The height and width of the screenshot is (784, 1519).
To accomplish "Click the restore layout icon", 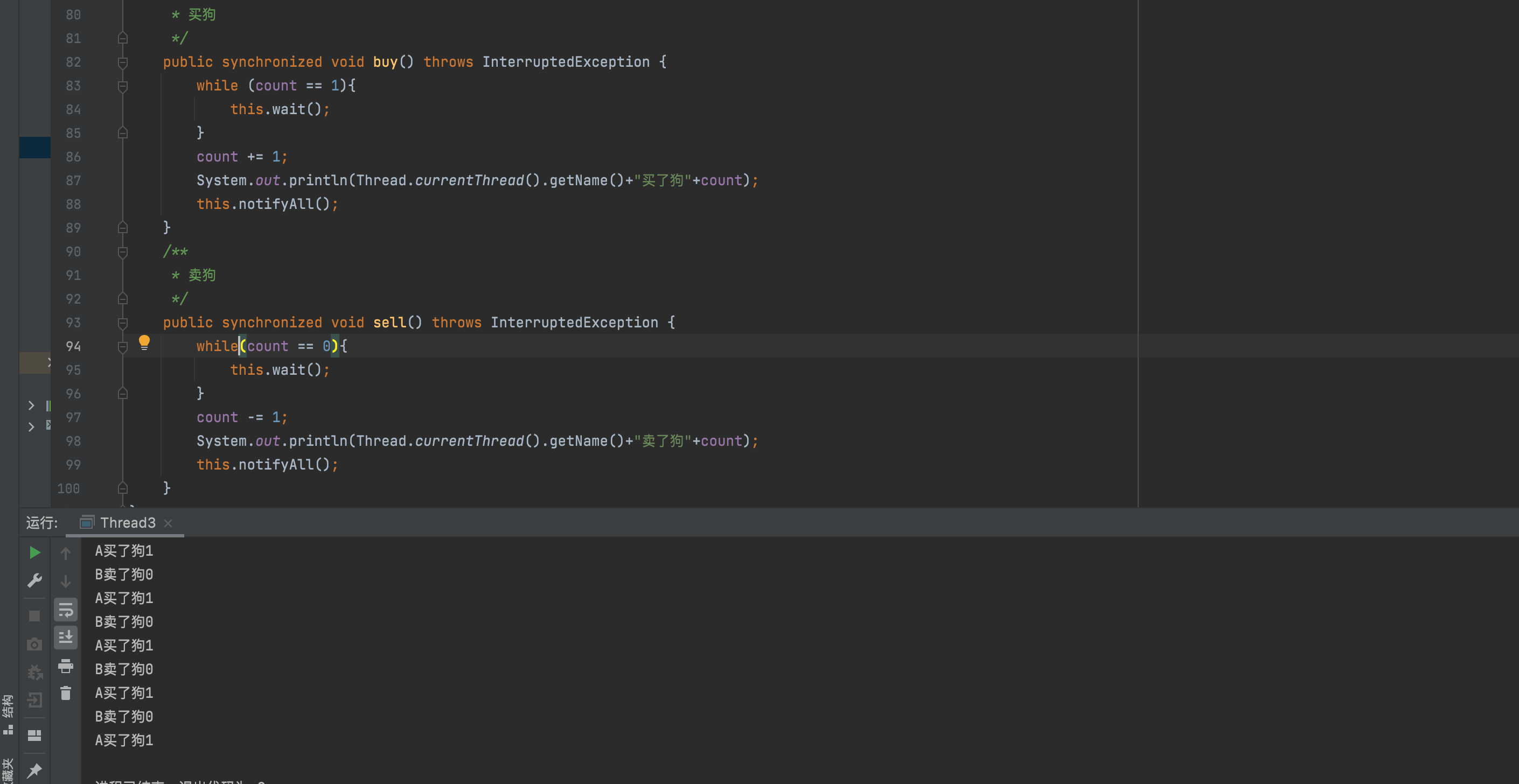I will (x=35, y=735).
